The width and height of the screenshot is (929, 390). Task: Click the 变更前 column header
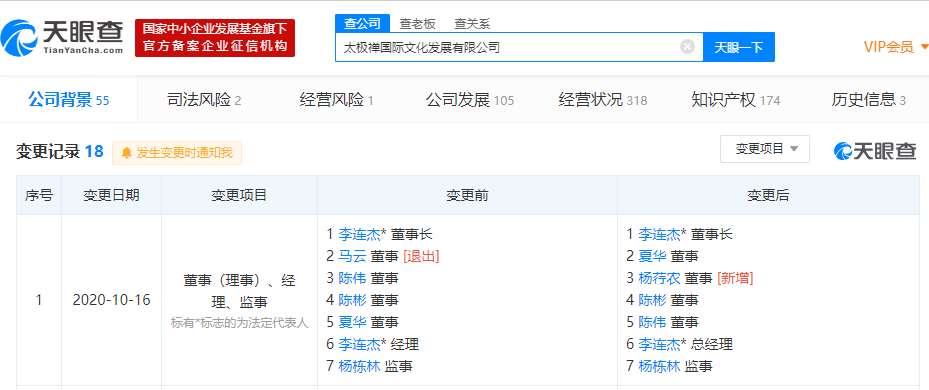[467, 195]
